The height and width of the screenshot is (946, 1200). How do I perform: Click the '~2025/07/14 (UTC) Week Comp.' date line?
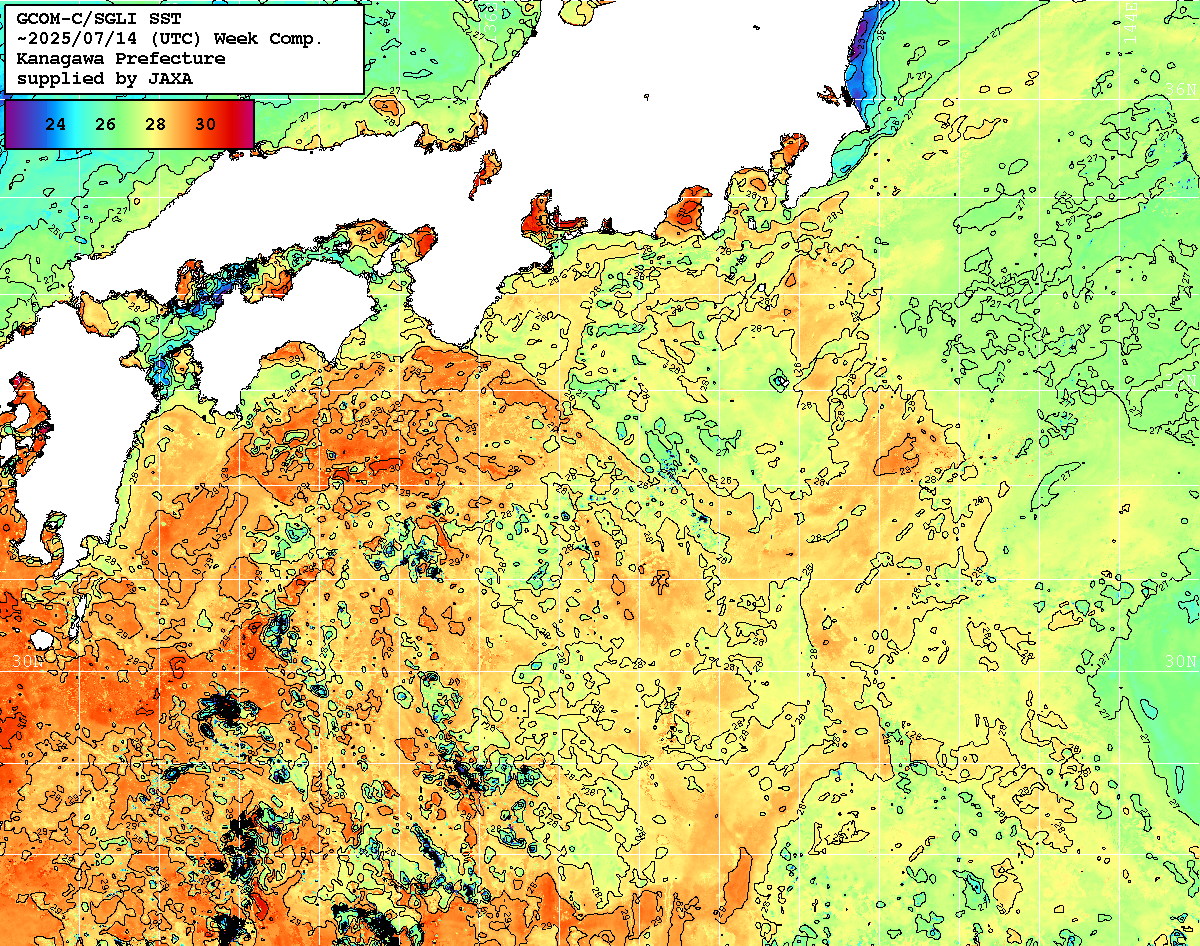[170, 39]
